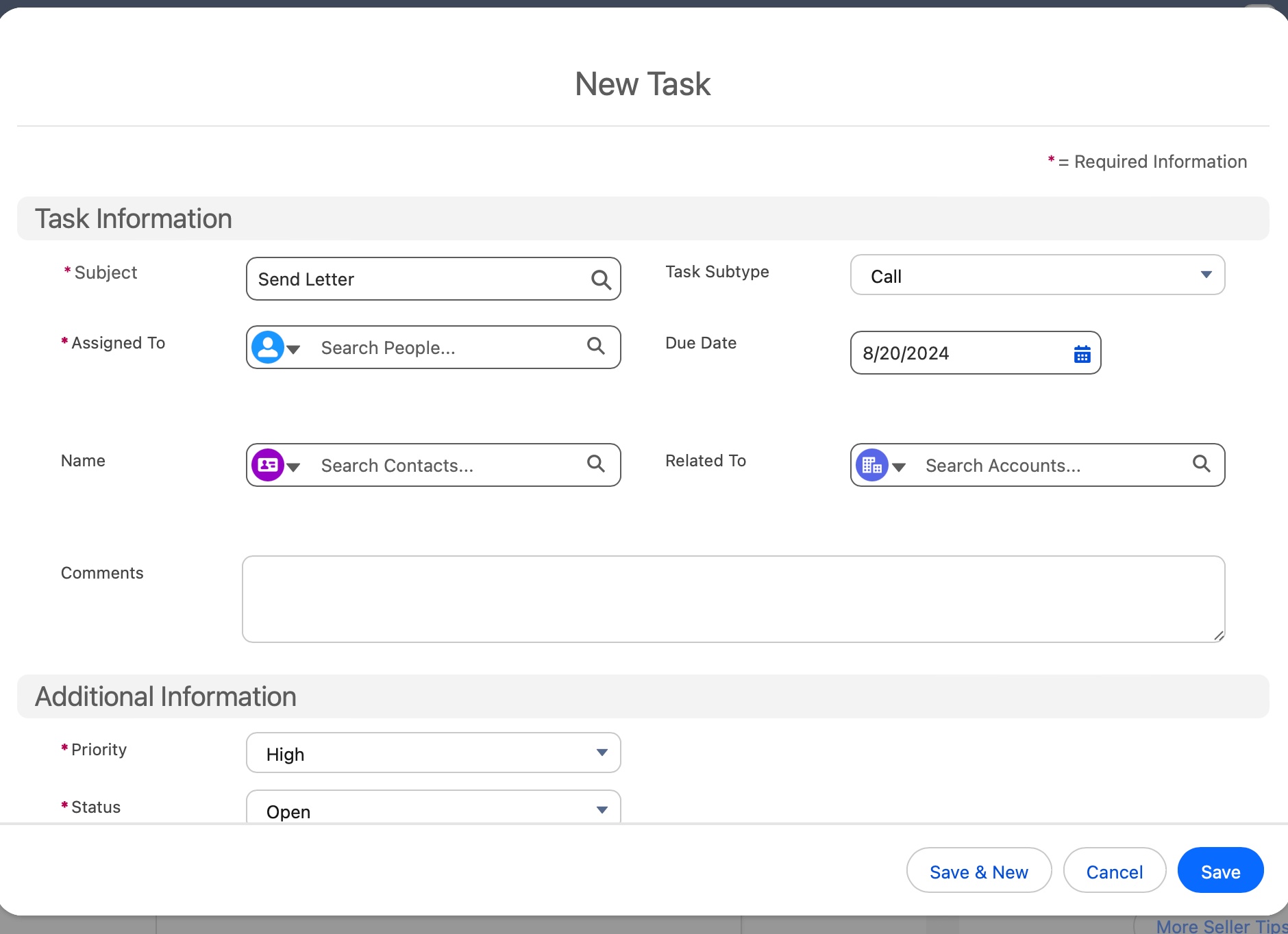Click the Required Information note text
The width and height of the screenshot is (1288, 934).
tap(1148, 162)
